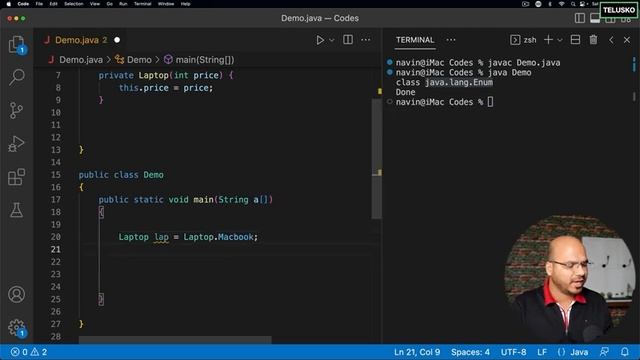The width and height of the screenshot is (640, 360).
Task: Open the Source Control view
Action: [16, 110]
